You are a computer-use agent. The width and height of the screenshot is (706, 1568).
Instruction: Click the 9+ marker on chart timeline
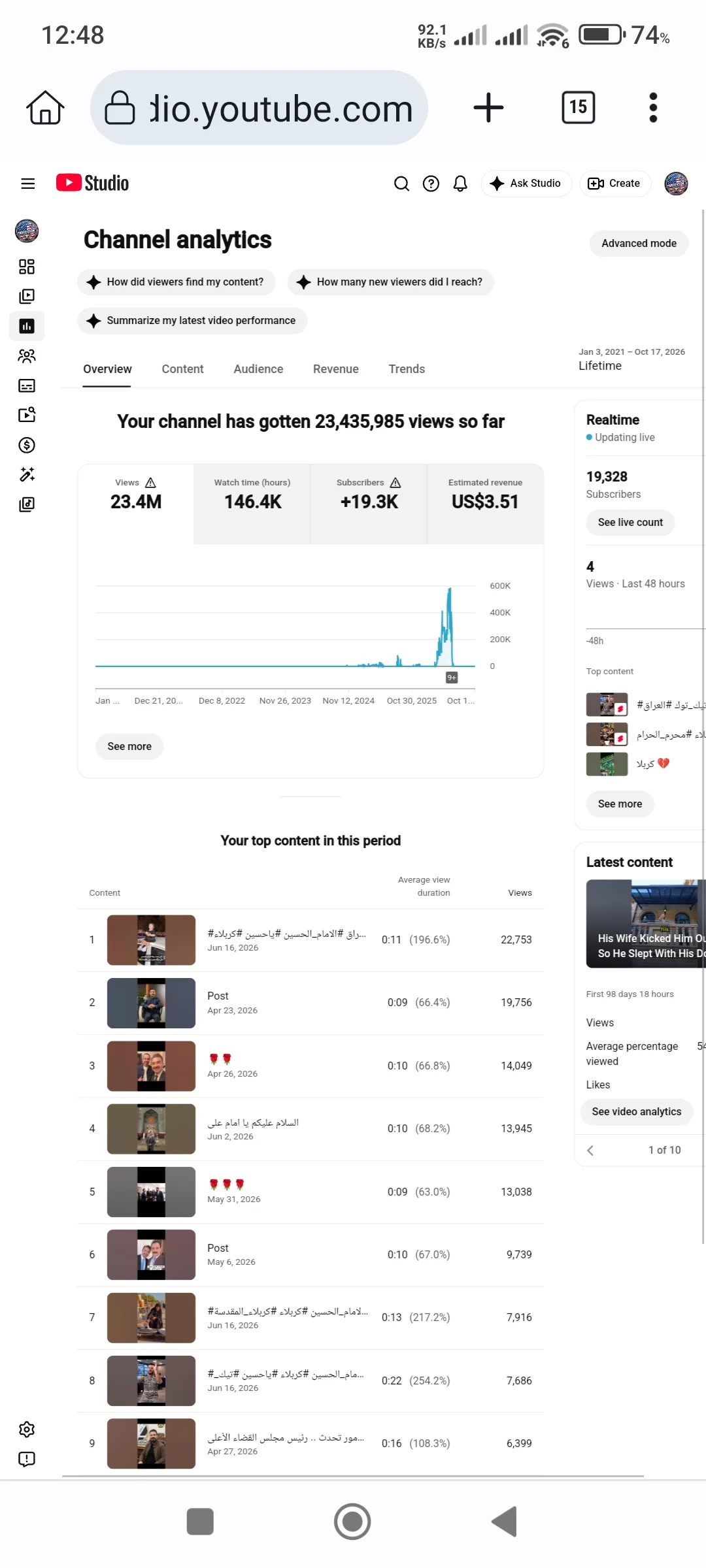(x=452, y=678)
